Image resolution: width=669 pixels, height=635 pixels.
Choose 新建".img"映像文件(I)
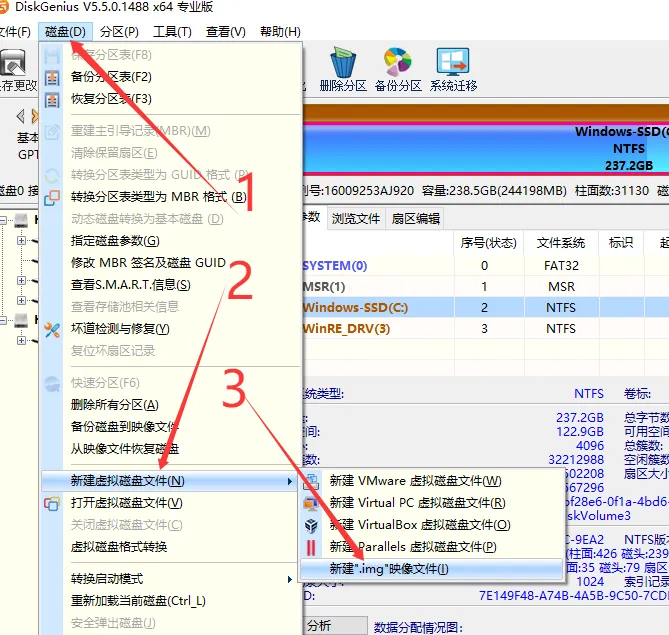click(x=432, y=569)
